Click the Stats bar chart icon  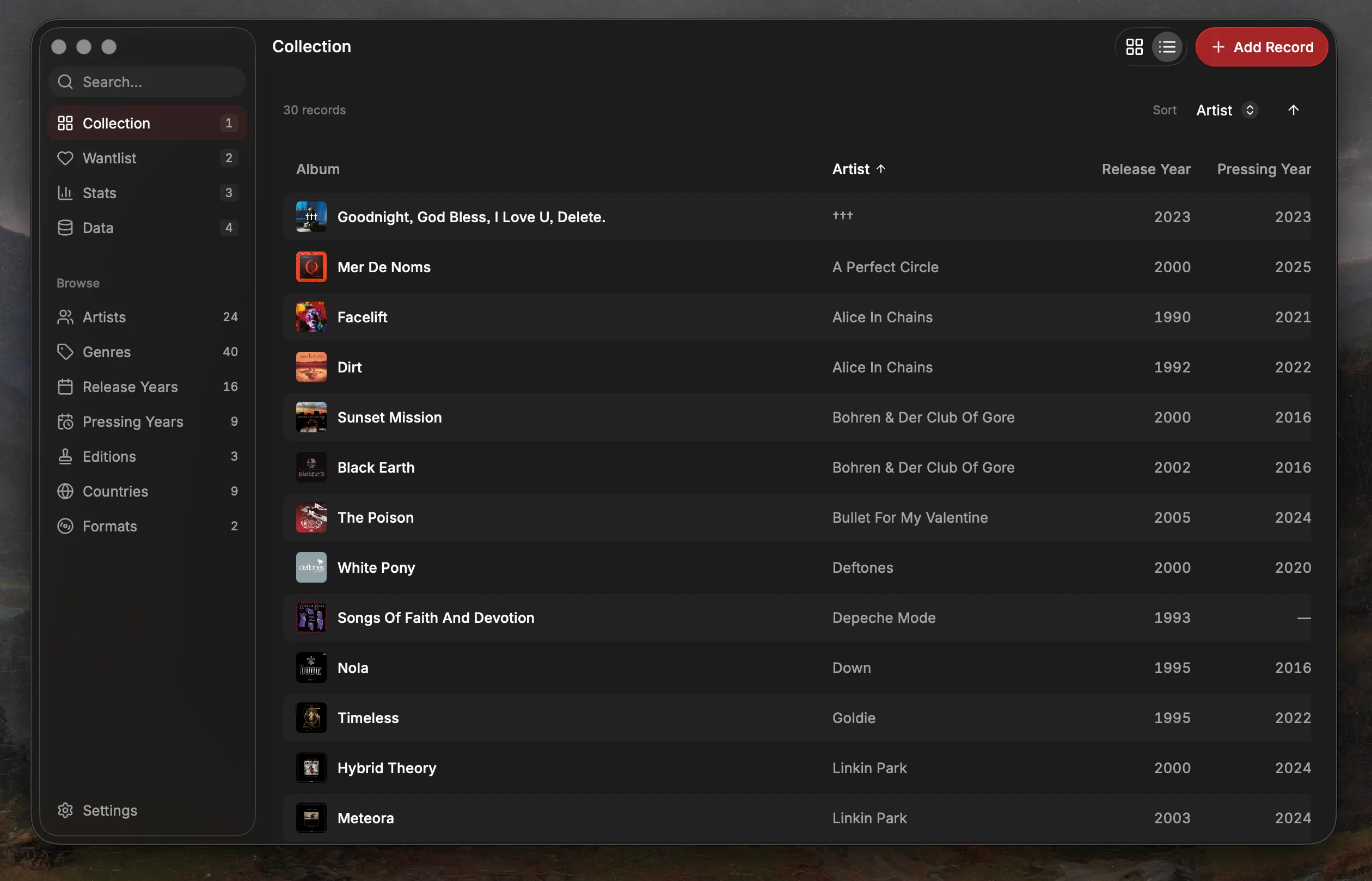coord(65,193)
